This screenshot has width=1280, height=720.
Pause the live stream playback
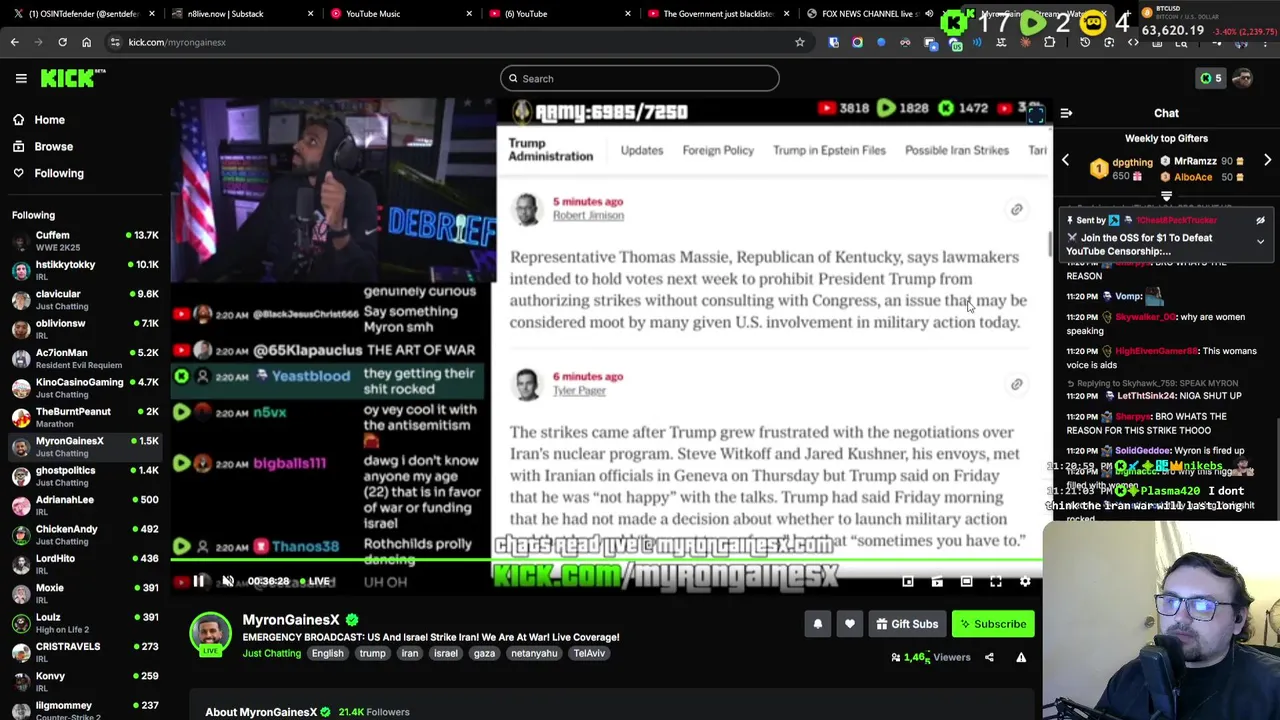point(199,581)
